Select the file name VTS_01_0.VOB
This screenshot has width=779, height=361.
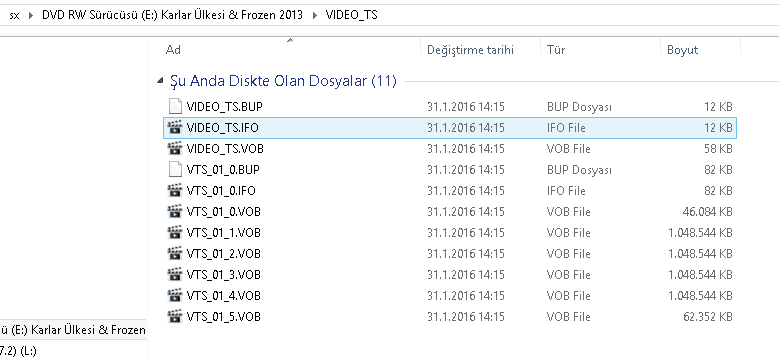pyautogui.click(x=224, y=212)
